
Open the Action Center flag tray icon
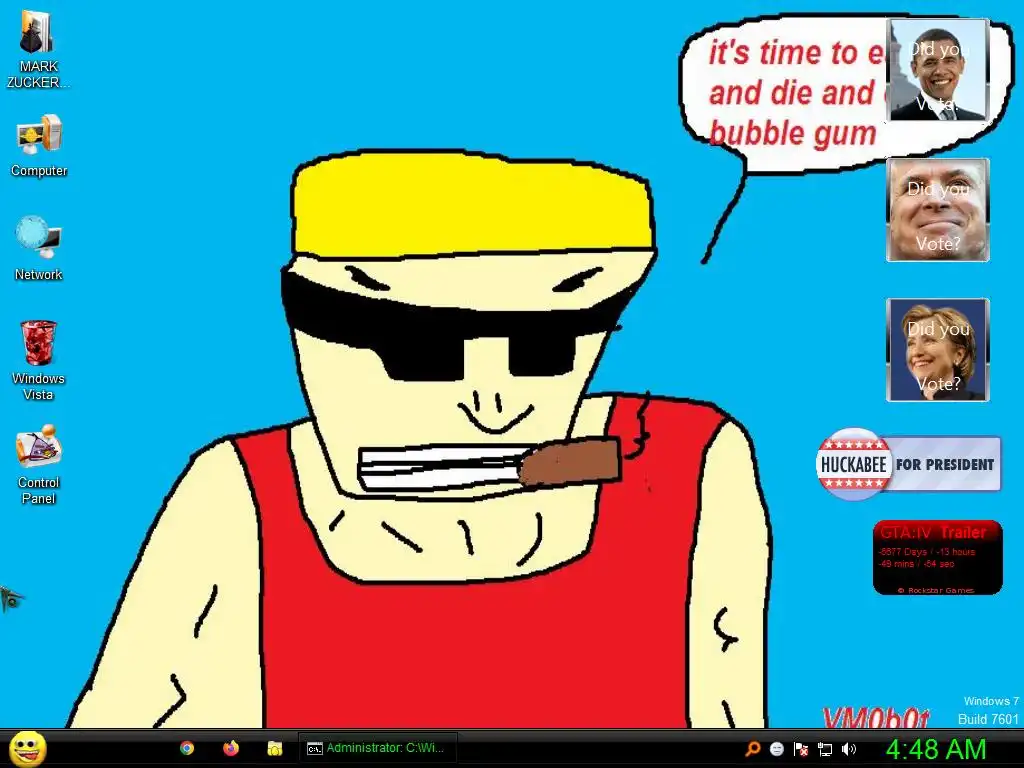(x=801, y=749)
